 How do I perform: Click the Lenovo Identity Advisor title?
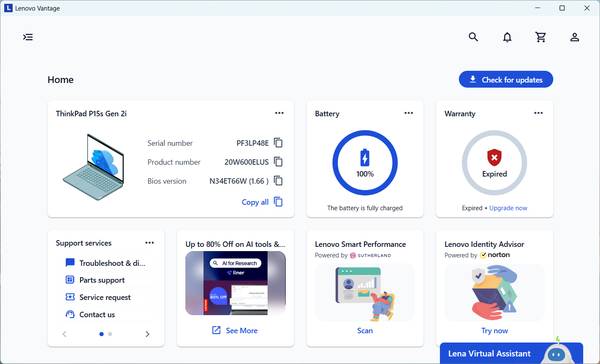coord(484,244)
